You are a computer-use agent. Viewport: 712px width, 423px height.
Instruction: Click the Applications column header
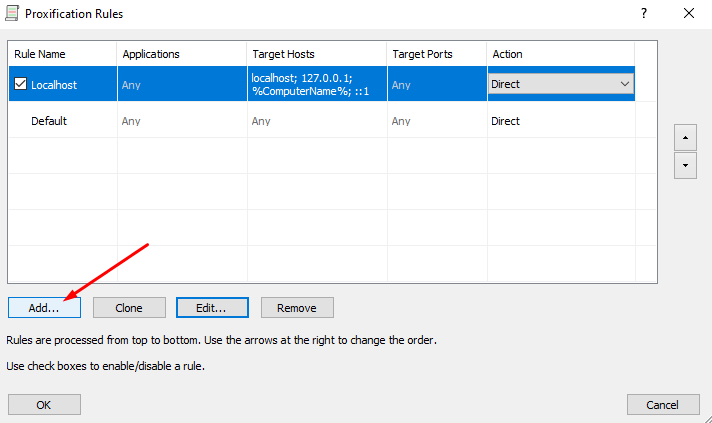[x=182, y=54]
